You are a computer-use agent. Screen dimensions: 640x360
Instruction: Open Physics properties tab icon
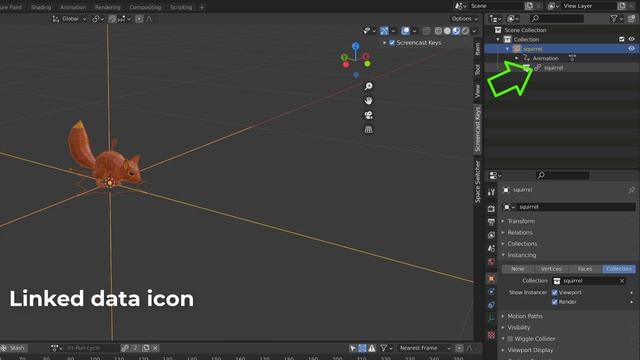click(491, 291)
